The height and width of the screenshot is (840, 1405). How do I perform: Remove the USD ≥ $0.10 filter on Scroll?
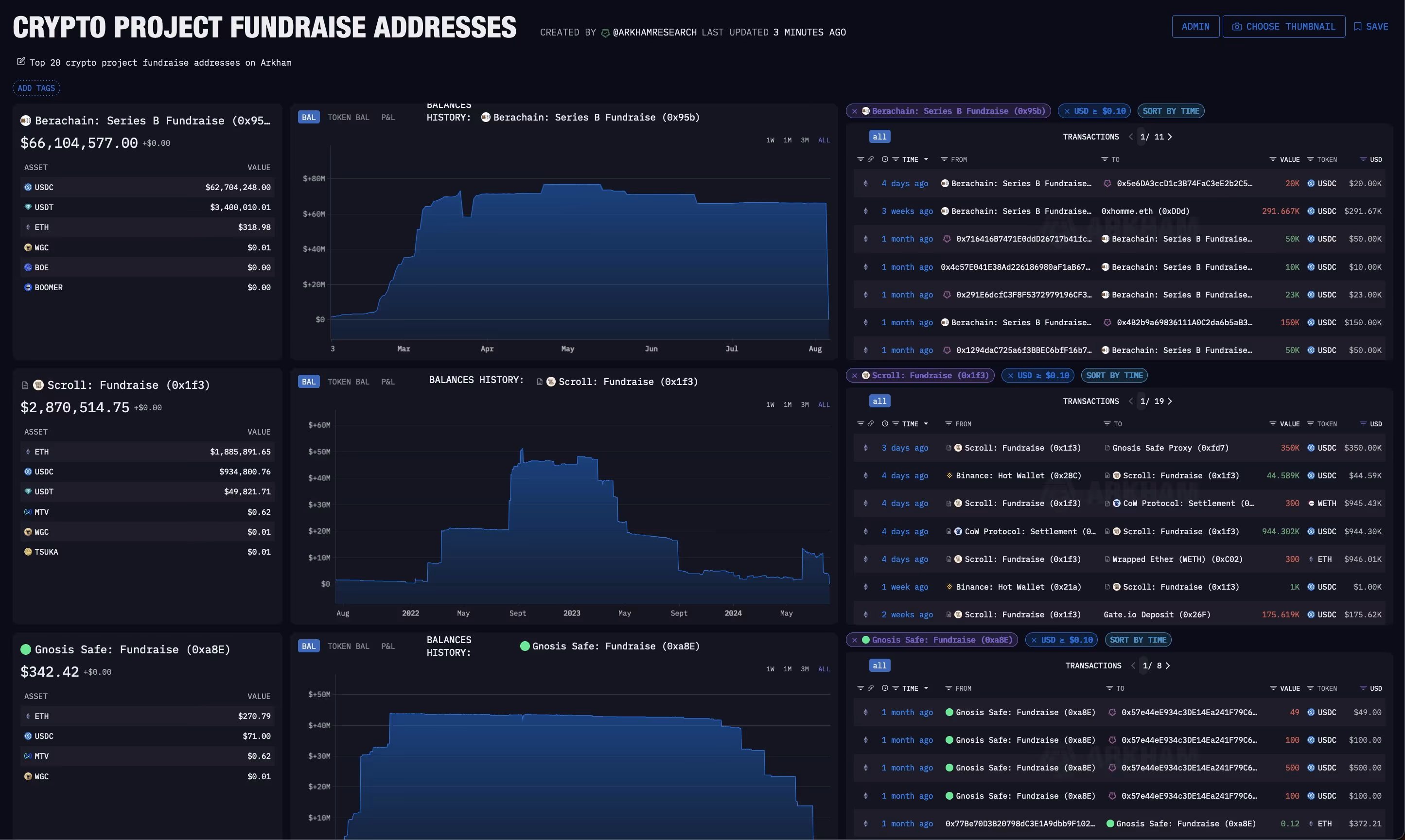tap(1010, 376)
